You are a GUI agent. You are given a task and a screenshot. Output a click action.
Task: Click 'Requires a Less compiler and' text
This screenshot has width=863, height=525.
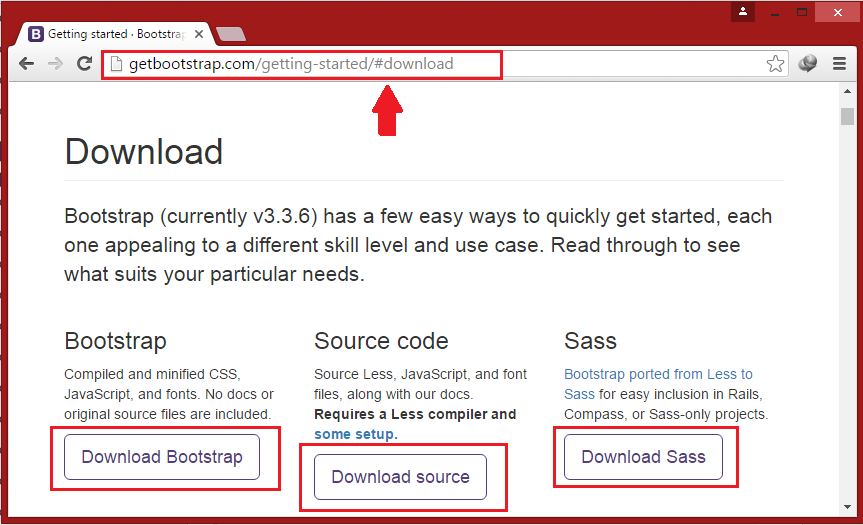(415, 414)
